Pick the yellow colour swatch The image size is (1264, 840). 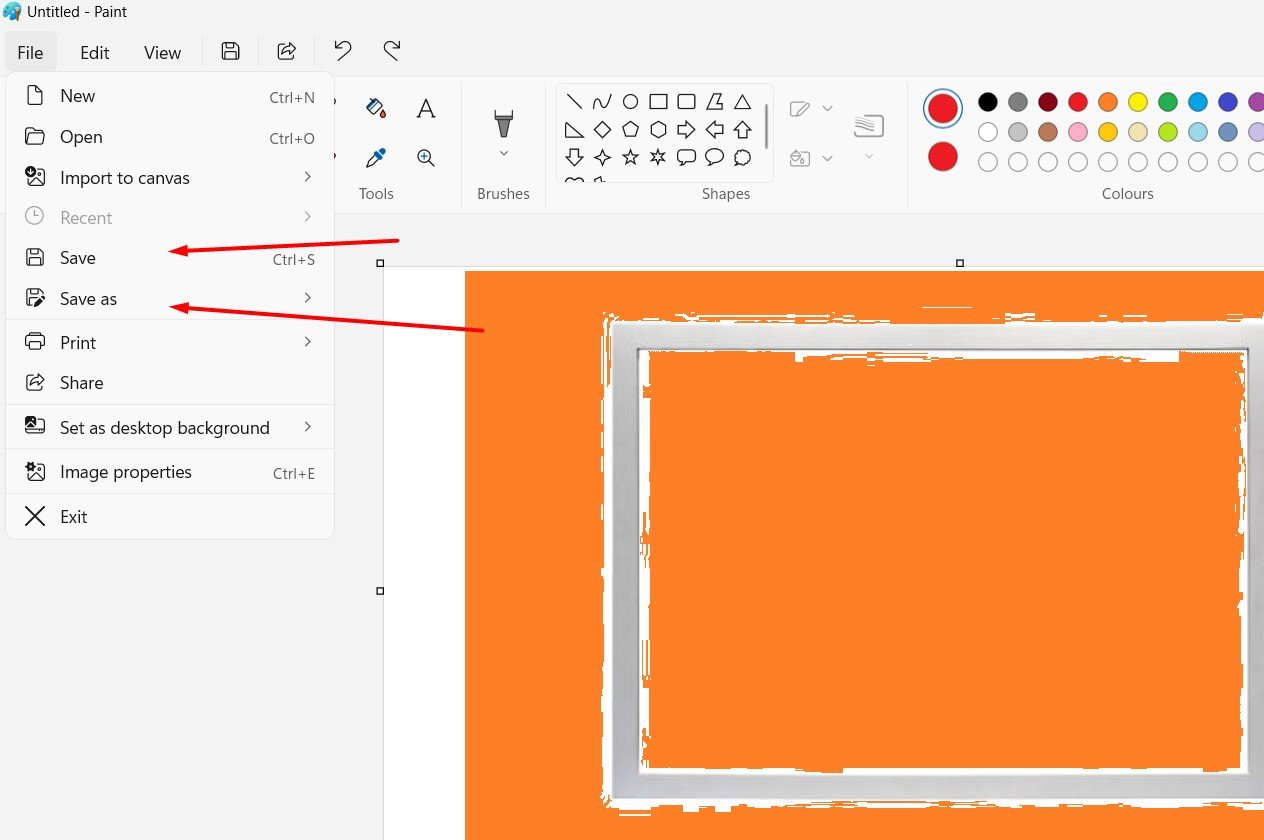pos(1138,101)
